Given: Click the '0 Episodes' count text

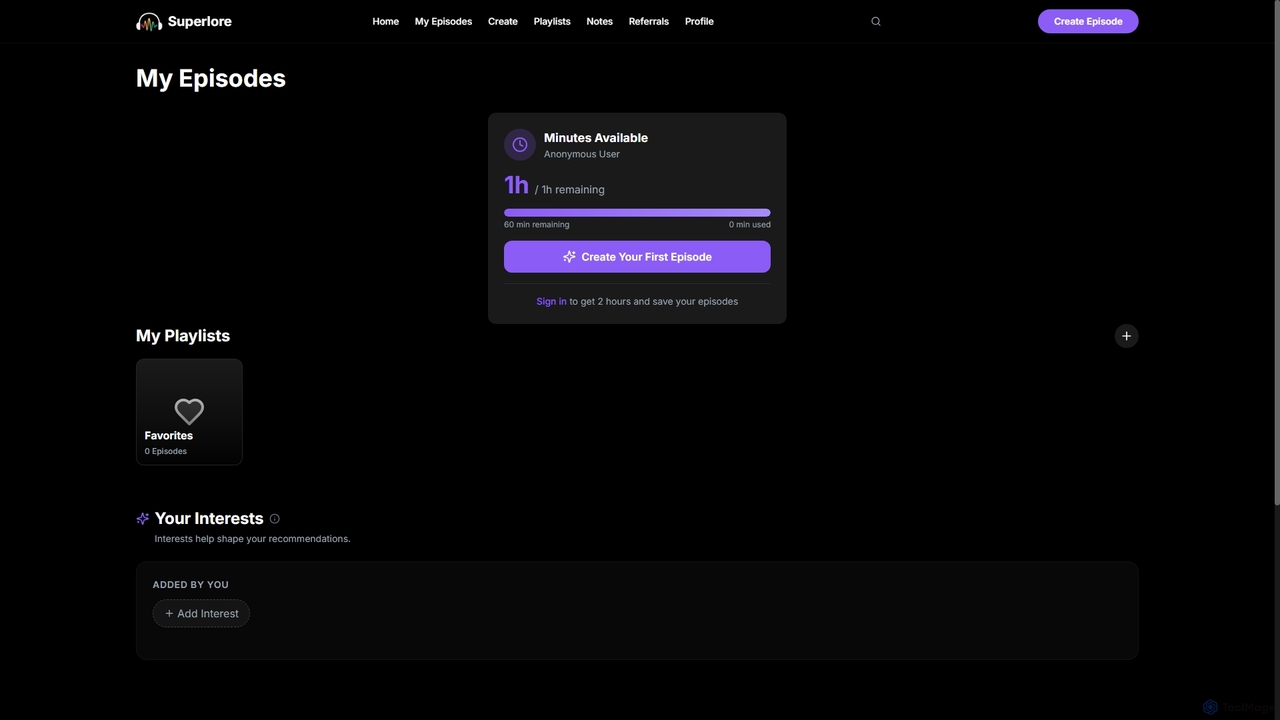Looking at the screenshot, I should click(166, 451).
